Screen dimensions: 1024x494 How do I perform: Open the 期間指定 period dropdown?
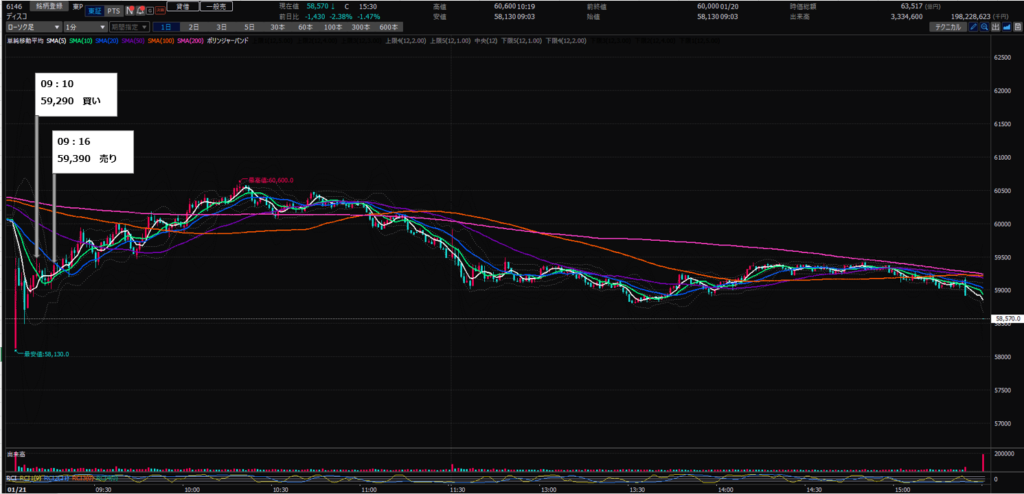128,27
